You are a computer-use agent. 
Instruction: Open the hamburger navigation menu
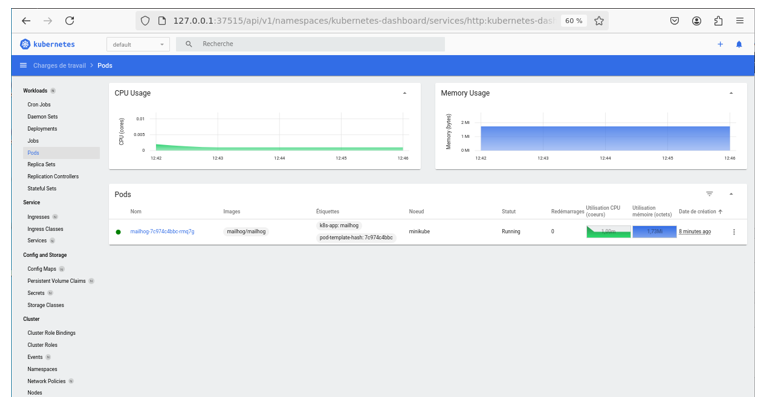click(23, 66)
